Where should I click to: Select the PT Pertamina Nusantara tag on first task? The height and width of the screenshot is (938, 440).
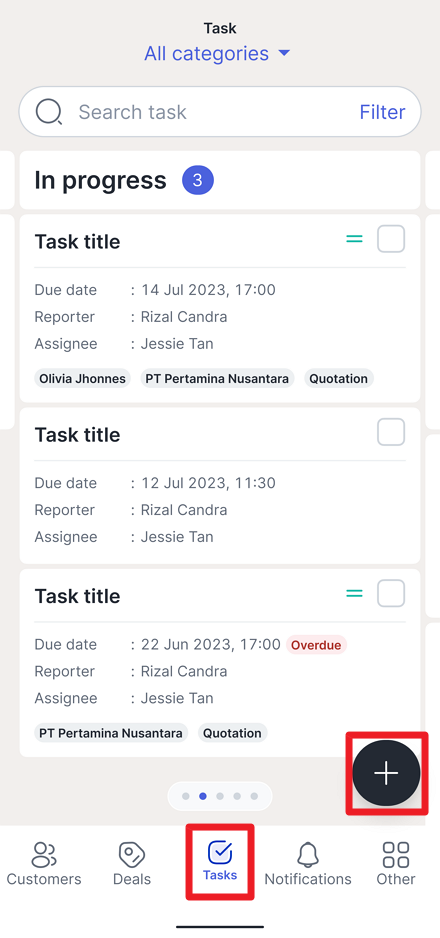point(218,379)
